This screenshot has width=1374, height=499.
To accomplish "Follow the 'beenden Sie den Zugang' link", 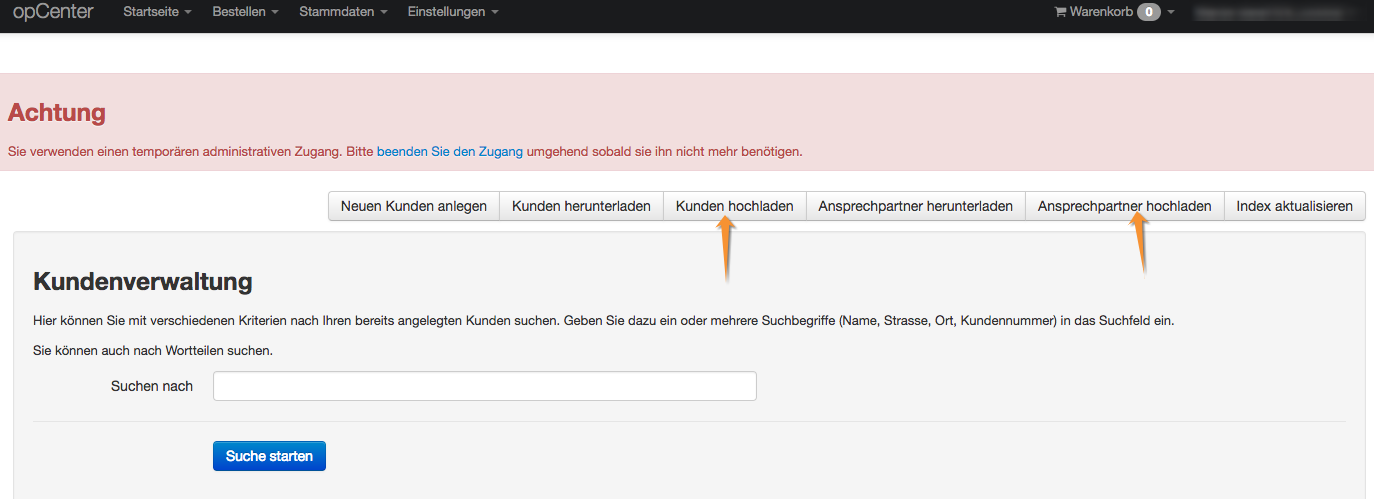I will click(x=450, y=152).
